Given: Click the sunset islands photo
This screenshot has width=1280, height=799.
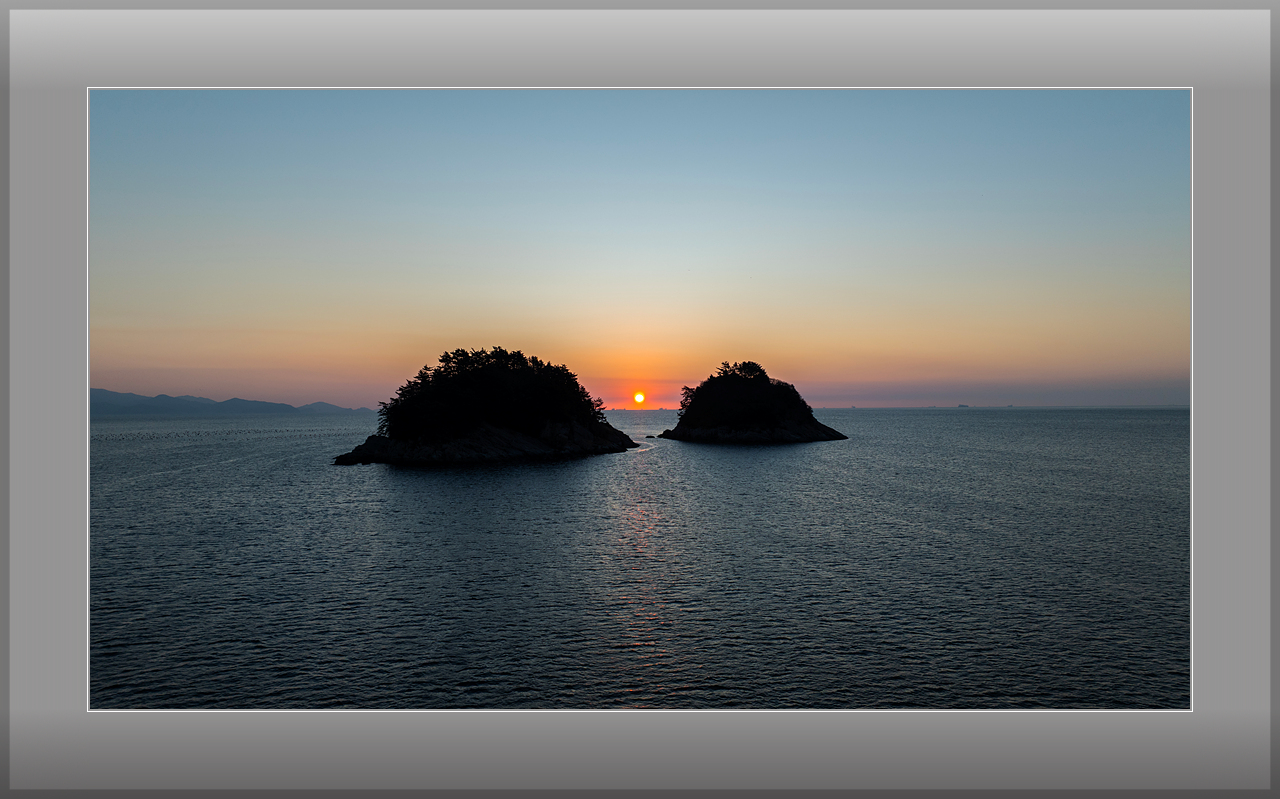Looking at the screenshot, I should click(x=640, y=399).
